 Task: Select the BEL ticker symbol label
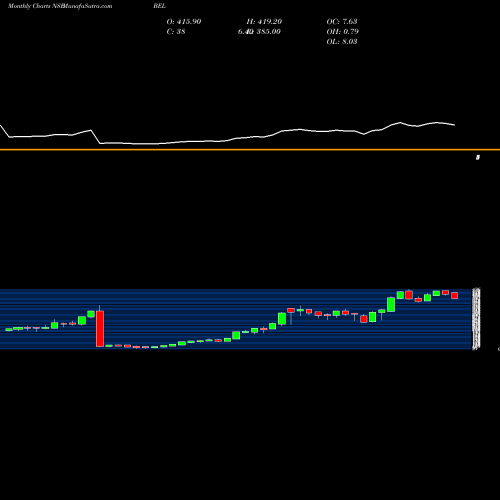(159, 6)
